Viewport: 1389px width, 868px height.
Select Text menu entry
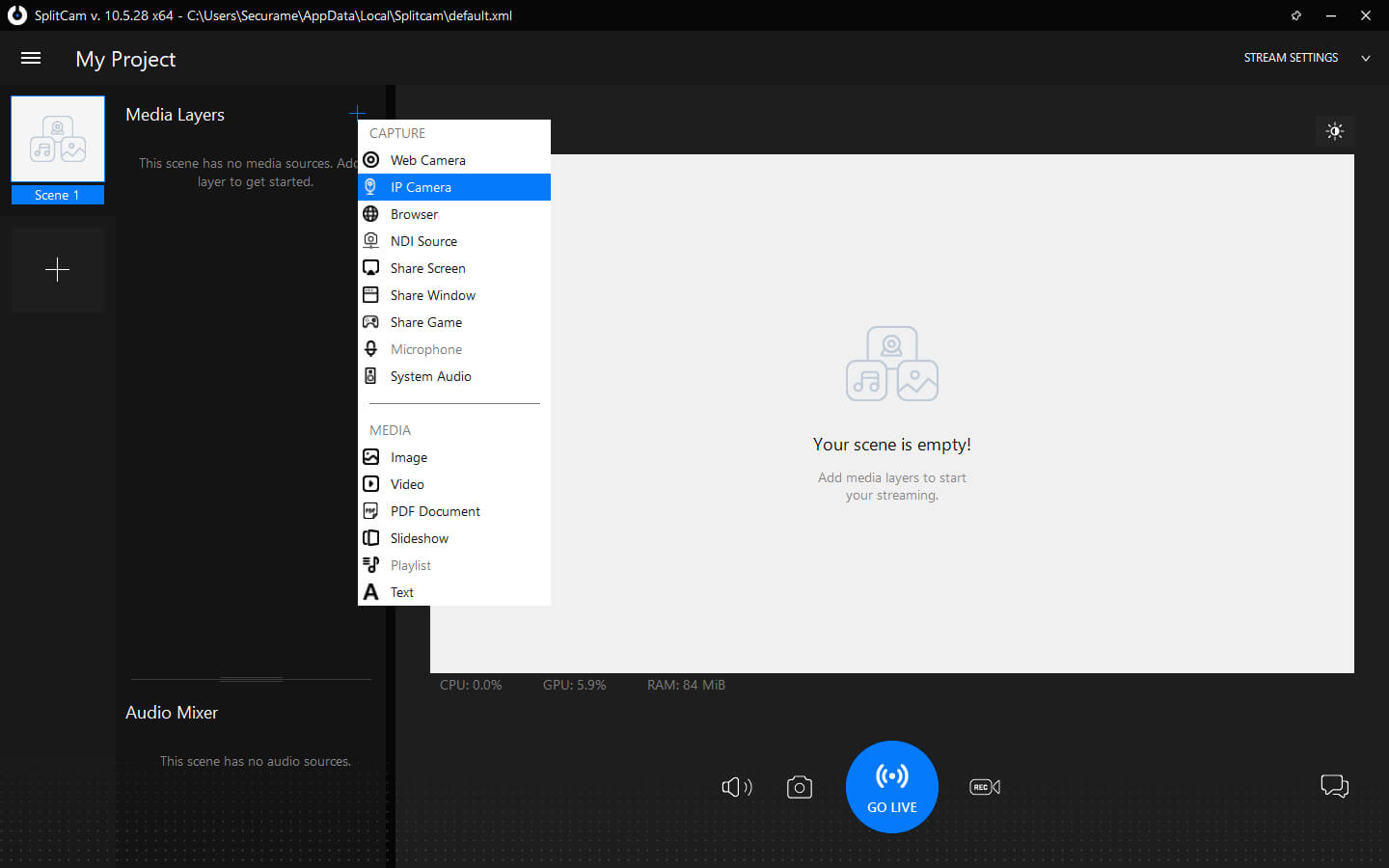pos(454,592)
